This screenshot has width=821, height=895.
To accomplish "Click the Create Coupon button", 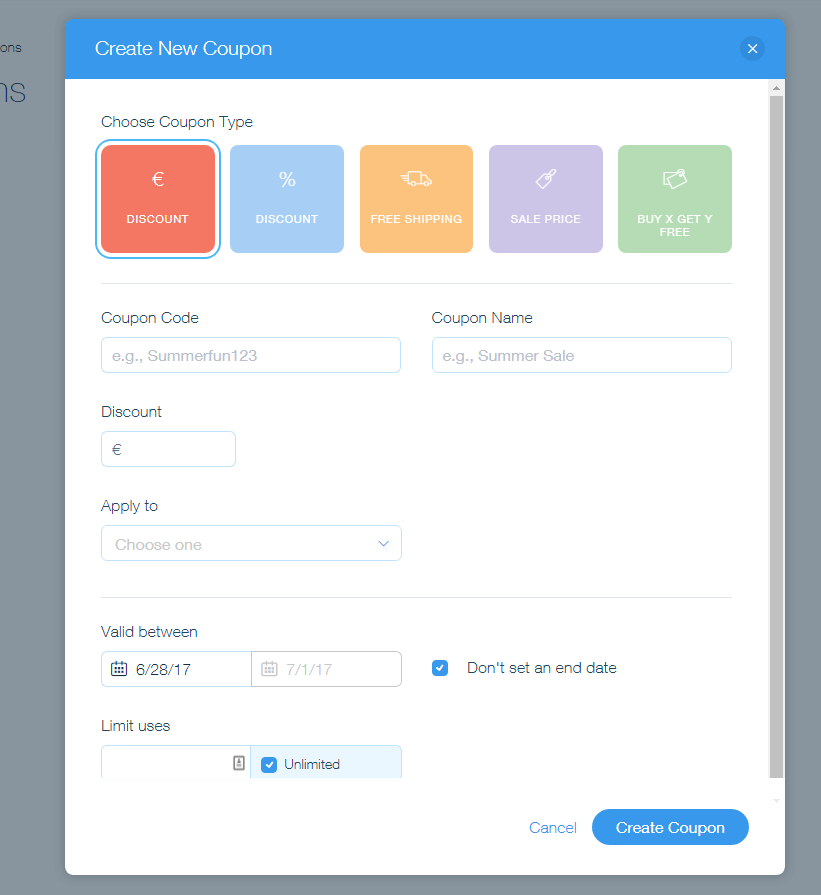I will pos(670,827).
